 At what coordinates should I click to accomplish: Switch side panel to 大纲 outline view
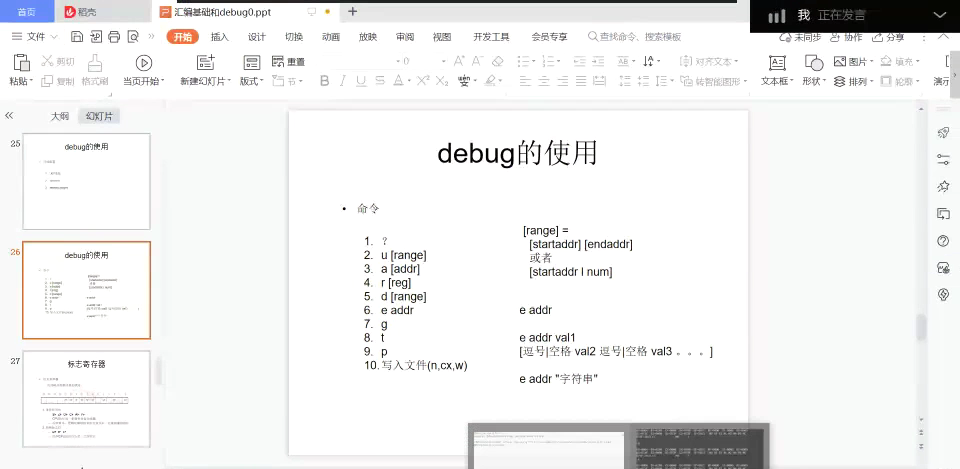(x=60, y=116)
